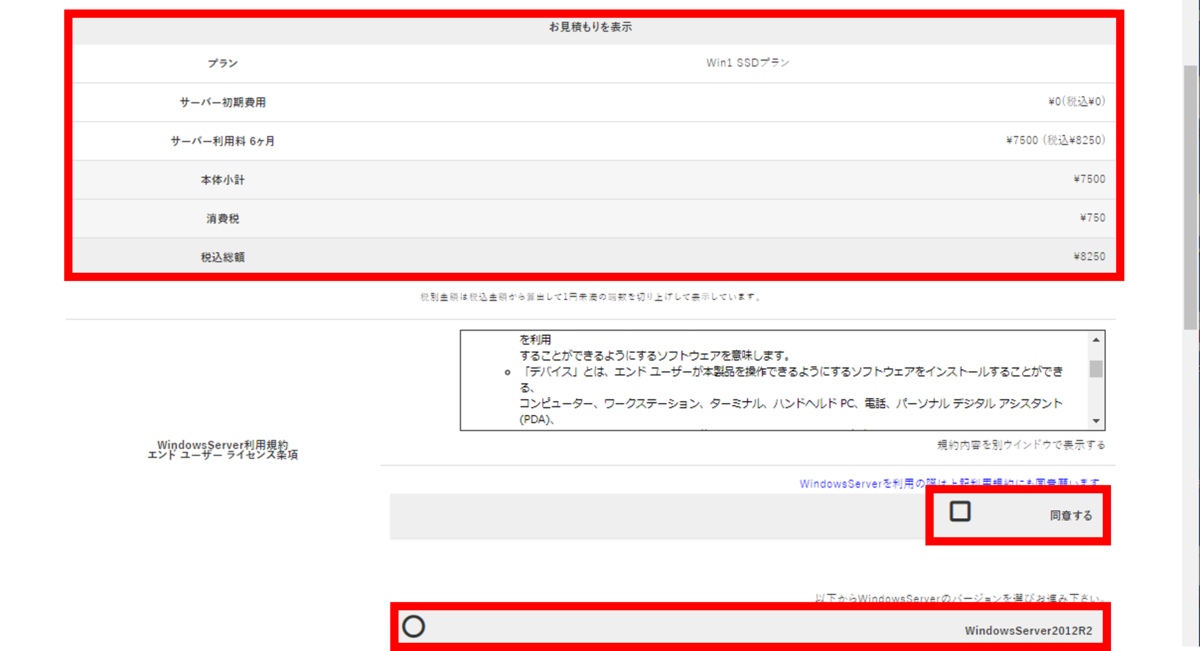Click the ¥7500 (税込¥8250) amount
Image resolution: width=1200 pixels, height=651 pixels.
[1055, 141]
